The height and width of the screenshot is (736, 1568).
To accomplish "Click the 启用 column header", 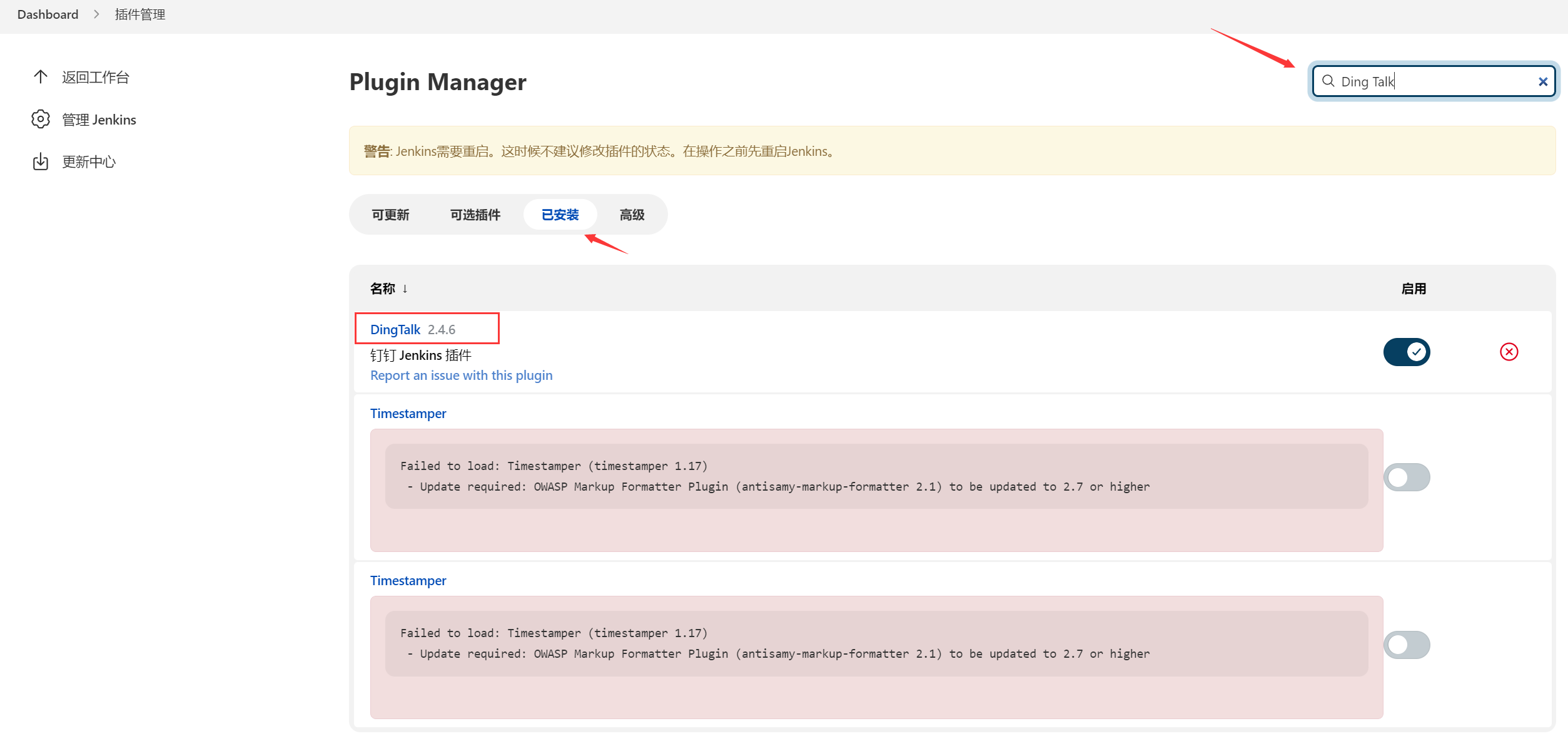I will point(1414,289).
